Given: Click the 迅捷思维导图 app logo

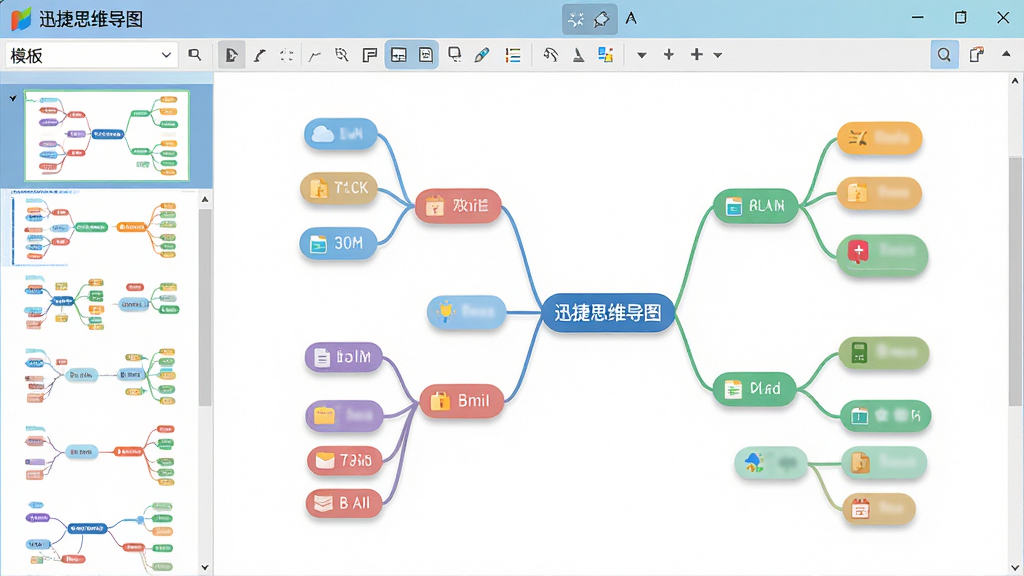Looking at the screenshot, I should pos(21,19).
